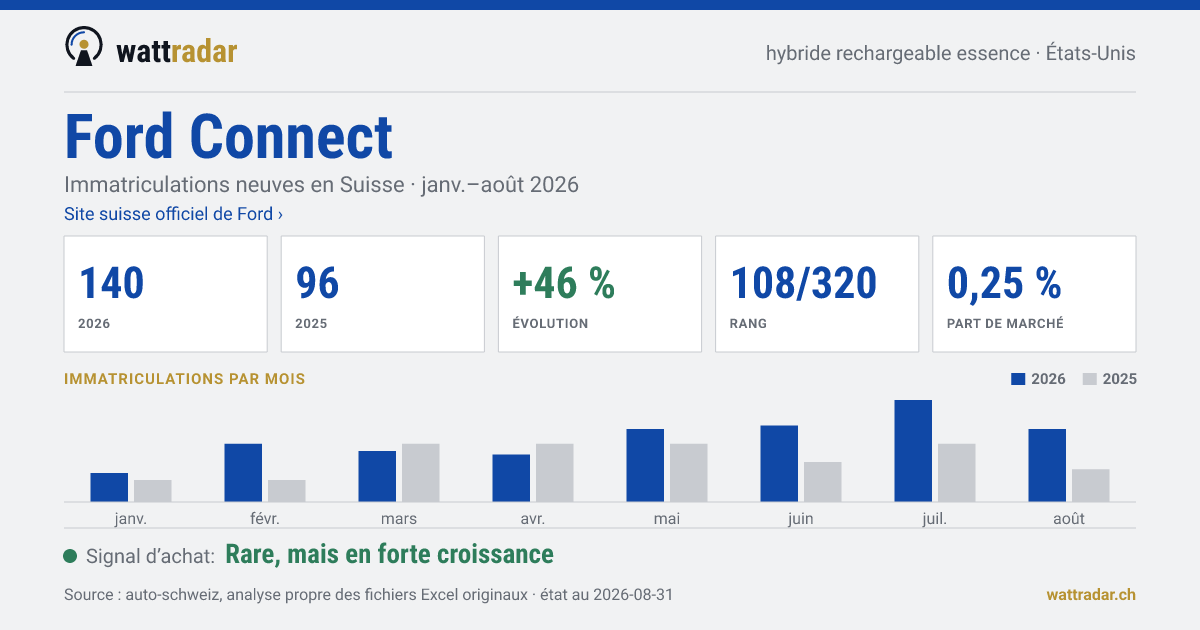Click the green buy-signal dot
Viewport: 1200px width, 630px height.
coord(70,556)
